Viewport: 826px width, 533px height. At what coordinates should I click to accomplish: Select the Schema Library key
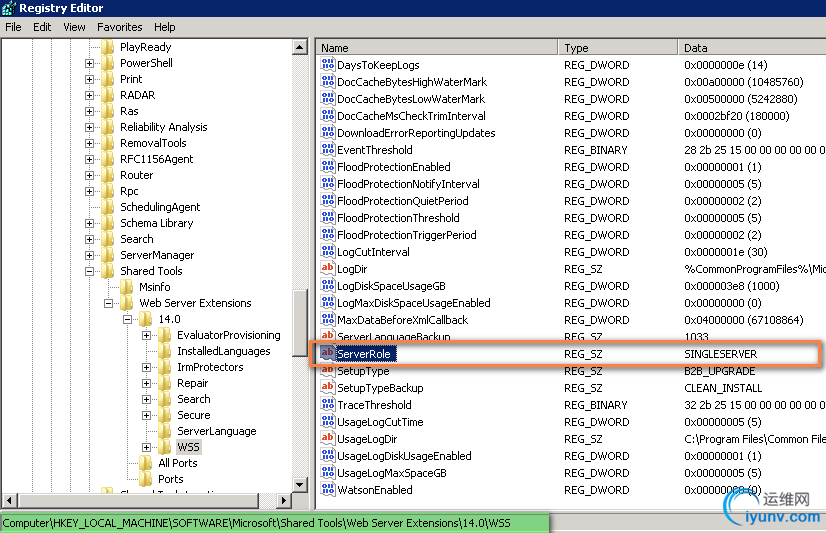pyautogui.click(x=156, y=223)
